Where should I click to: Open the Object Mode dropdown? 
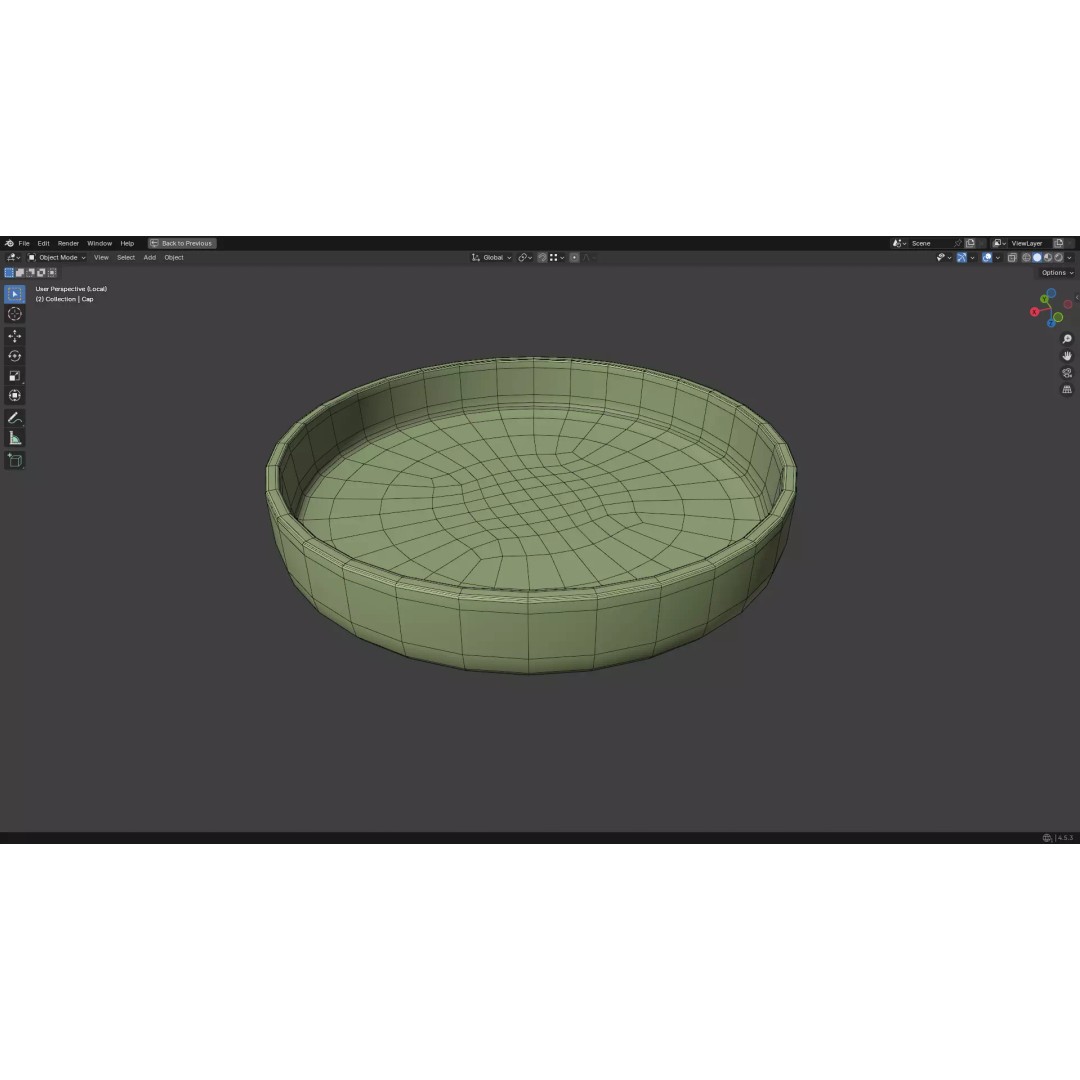(x=56, y=258)
